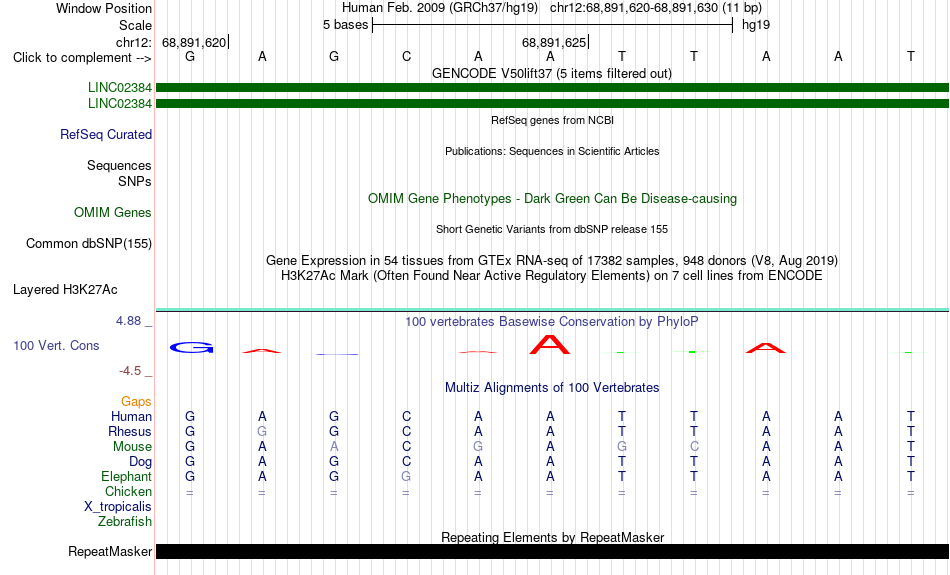Click the large red A PhyloP logo letter
Image resolution: width=950 pixels, height=575 pixels.
point(550,344)
